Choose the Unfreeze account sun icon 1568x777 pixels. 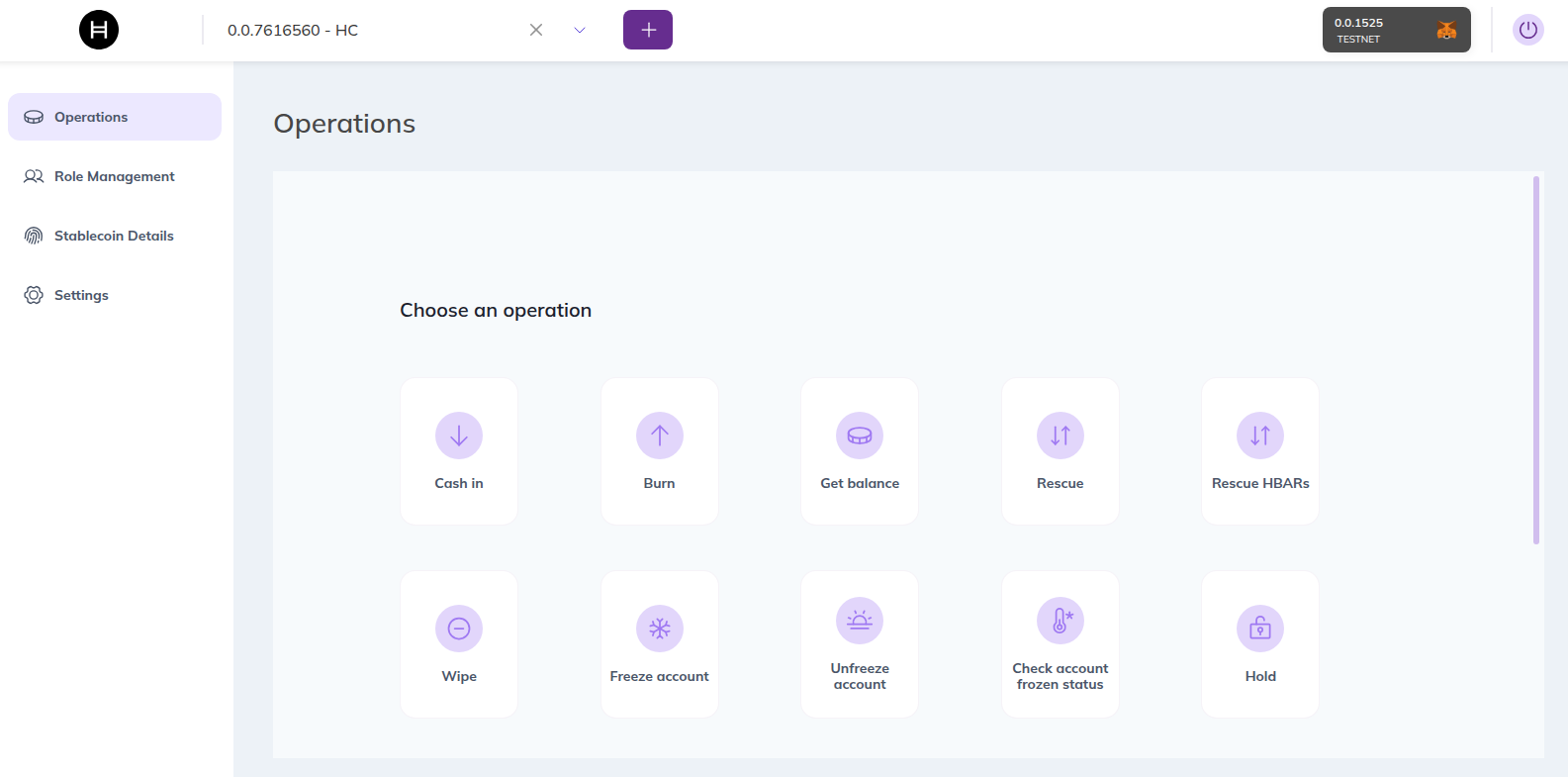[x=860, y=621]
